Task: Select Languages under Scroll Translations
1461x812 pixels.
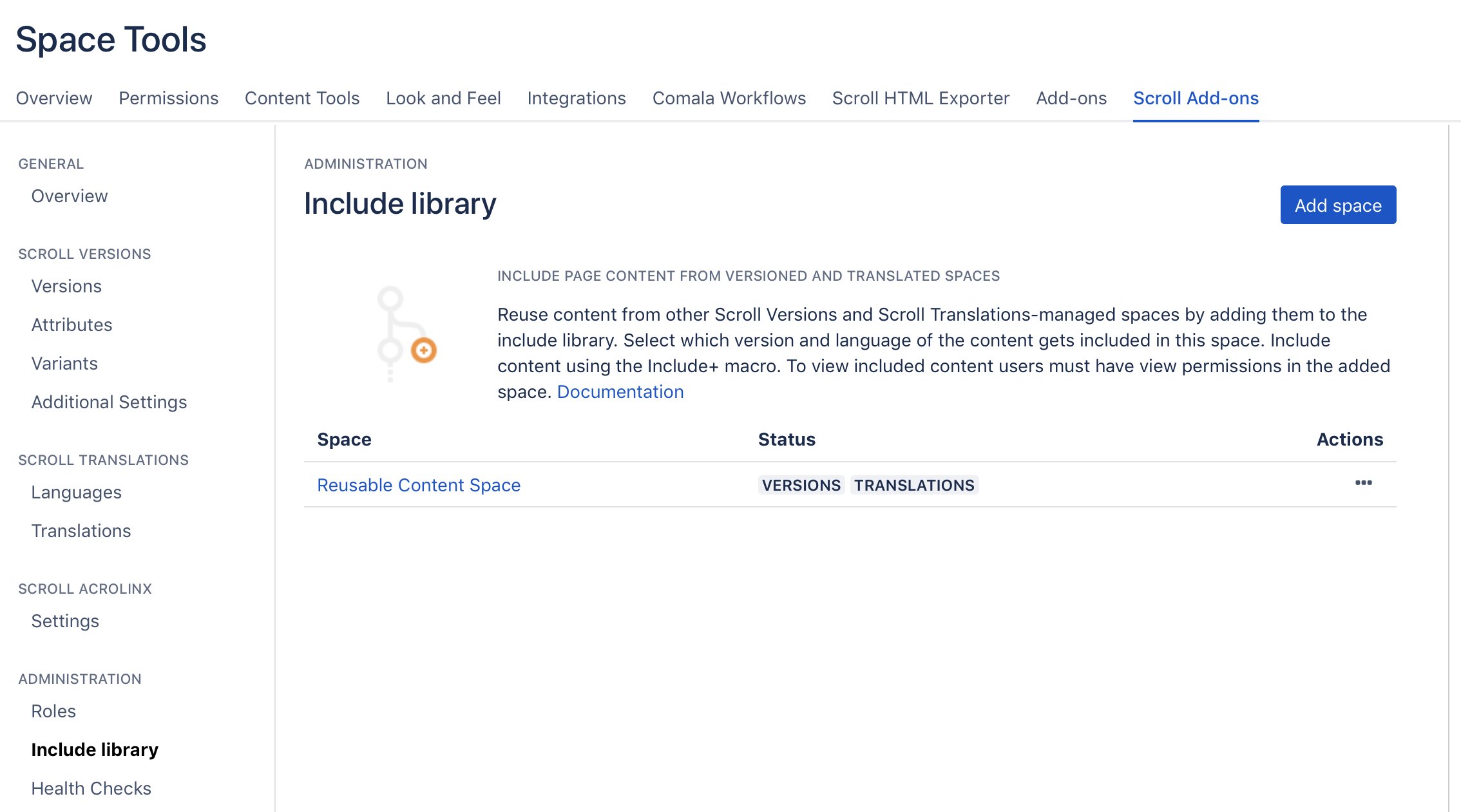Action: (76, 492)
